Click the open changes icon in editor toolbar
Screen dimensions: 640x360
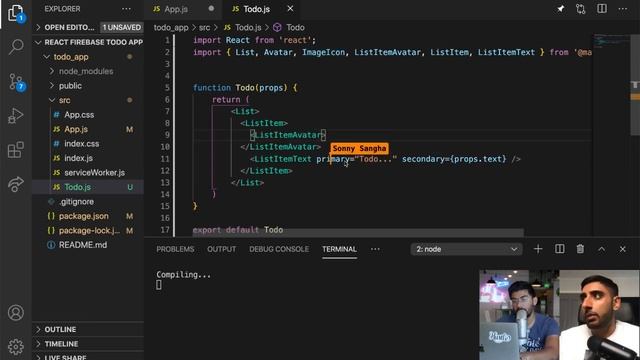pyautogui.click(x=580, y=9)
